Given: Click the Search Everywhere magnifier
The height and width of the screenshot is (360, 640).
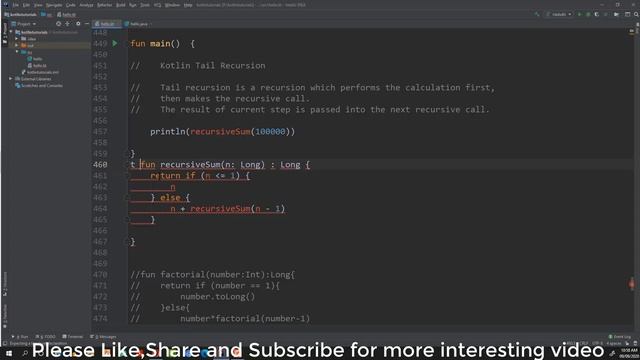Looking at the screenshot, I should pyautogui.click(x=636, y=14).
